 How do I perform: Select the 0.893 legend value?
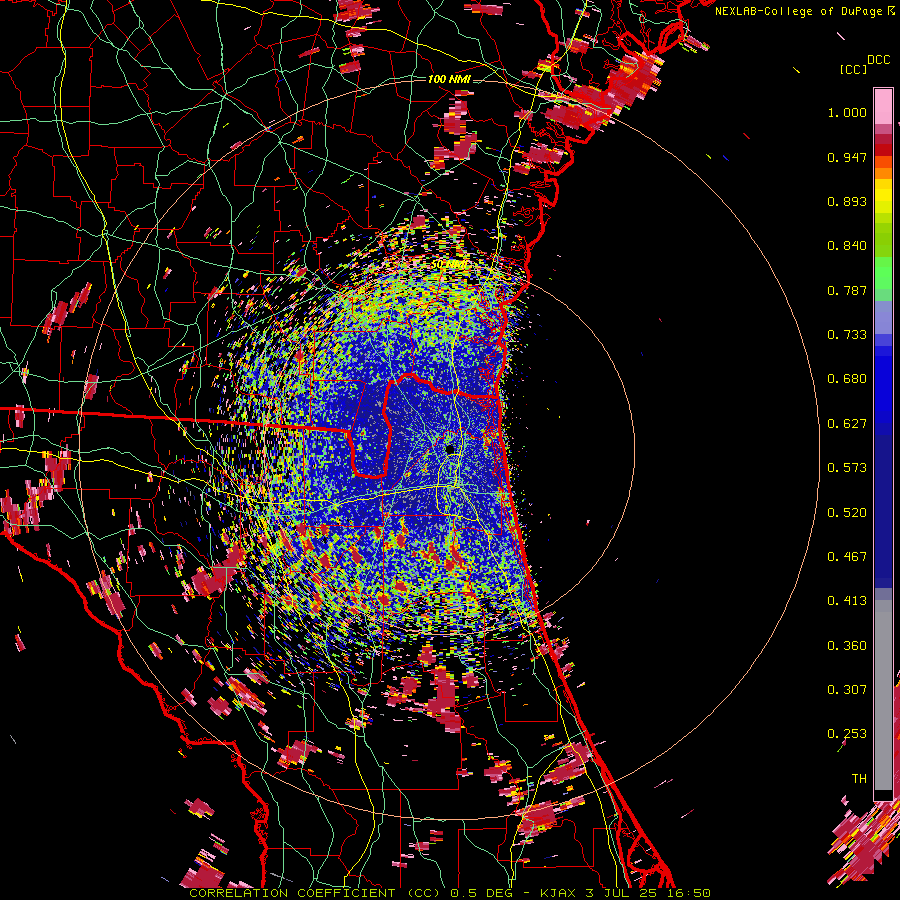[x=847, y=201]
